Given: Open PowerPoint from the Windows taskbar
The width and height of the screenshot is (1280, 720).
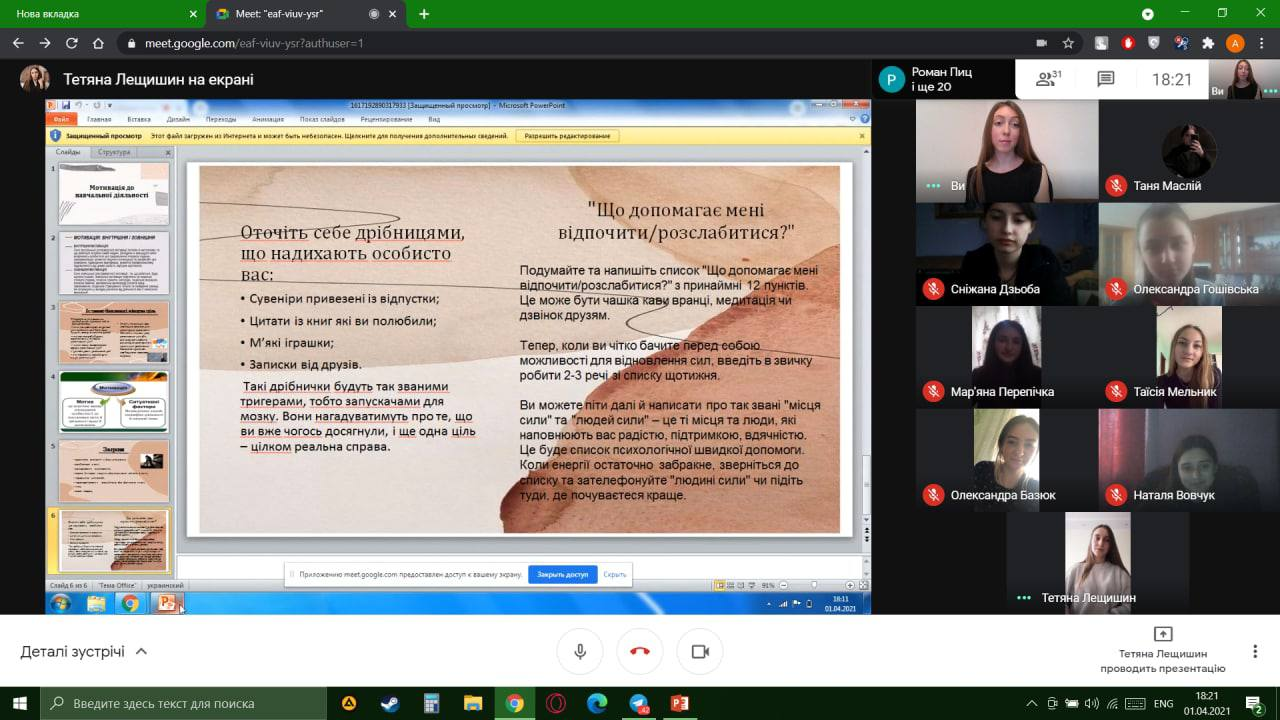Looking at the screenshot, I should [x=680, y=703].
